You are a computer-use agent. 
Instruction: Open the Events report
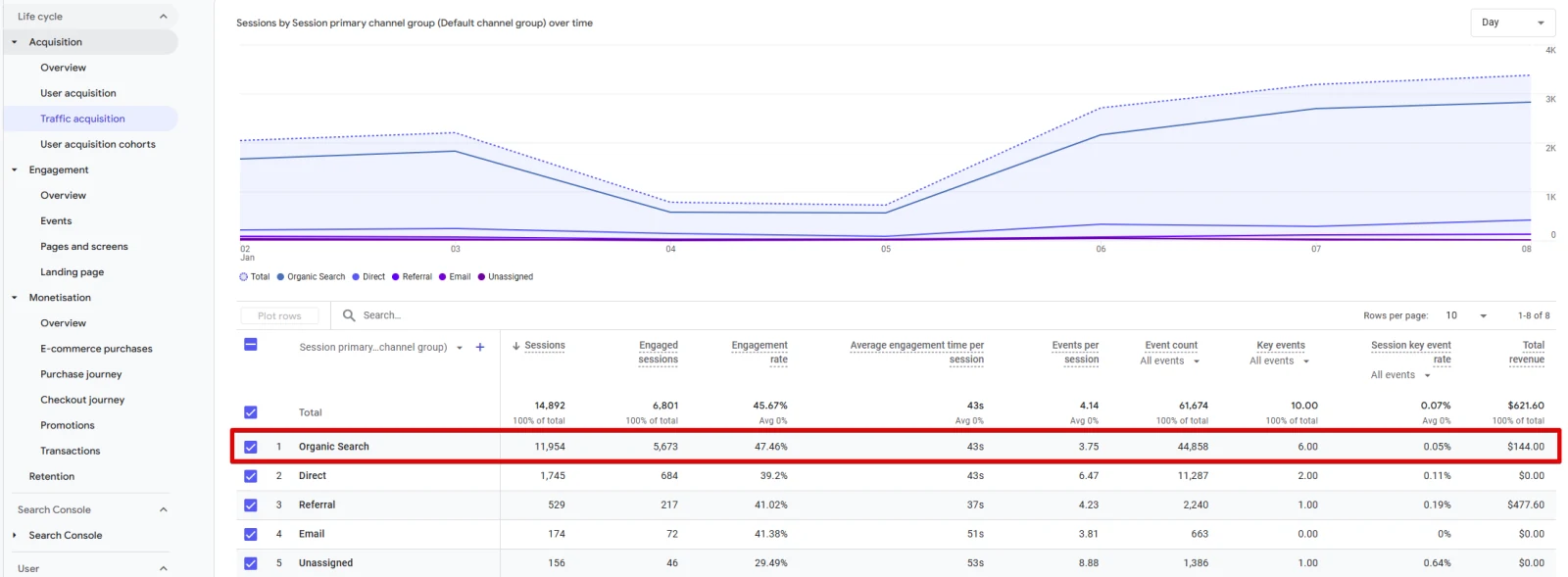56,221
